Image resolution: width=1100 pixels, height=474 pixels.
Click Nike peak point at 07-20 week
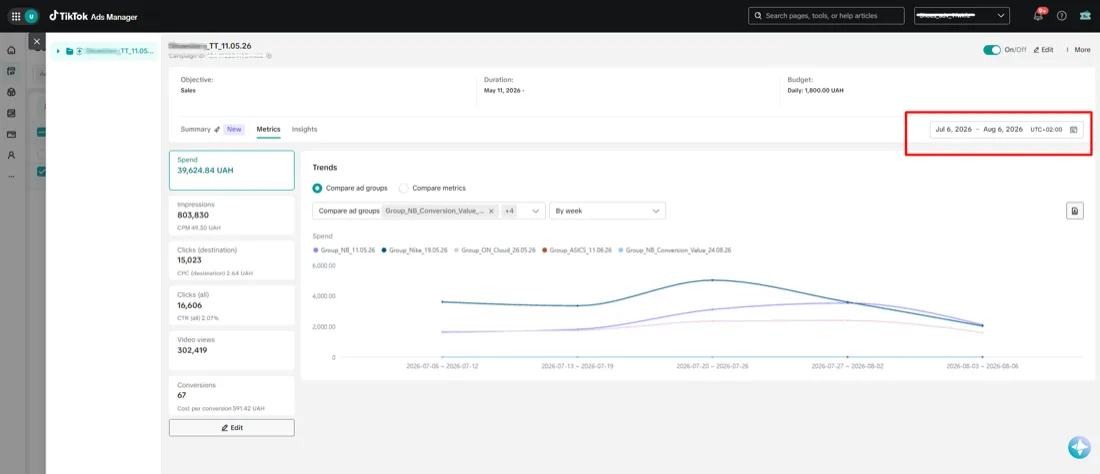point(712,280)
